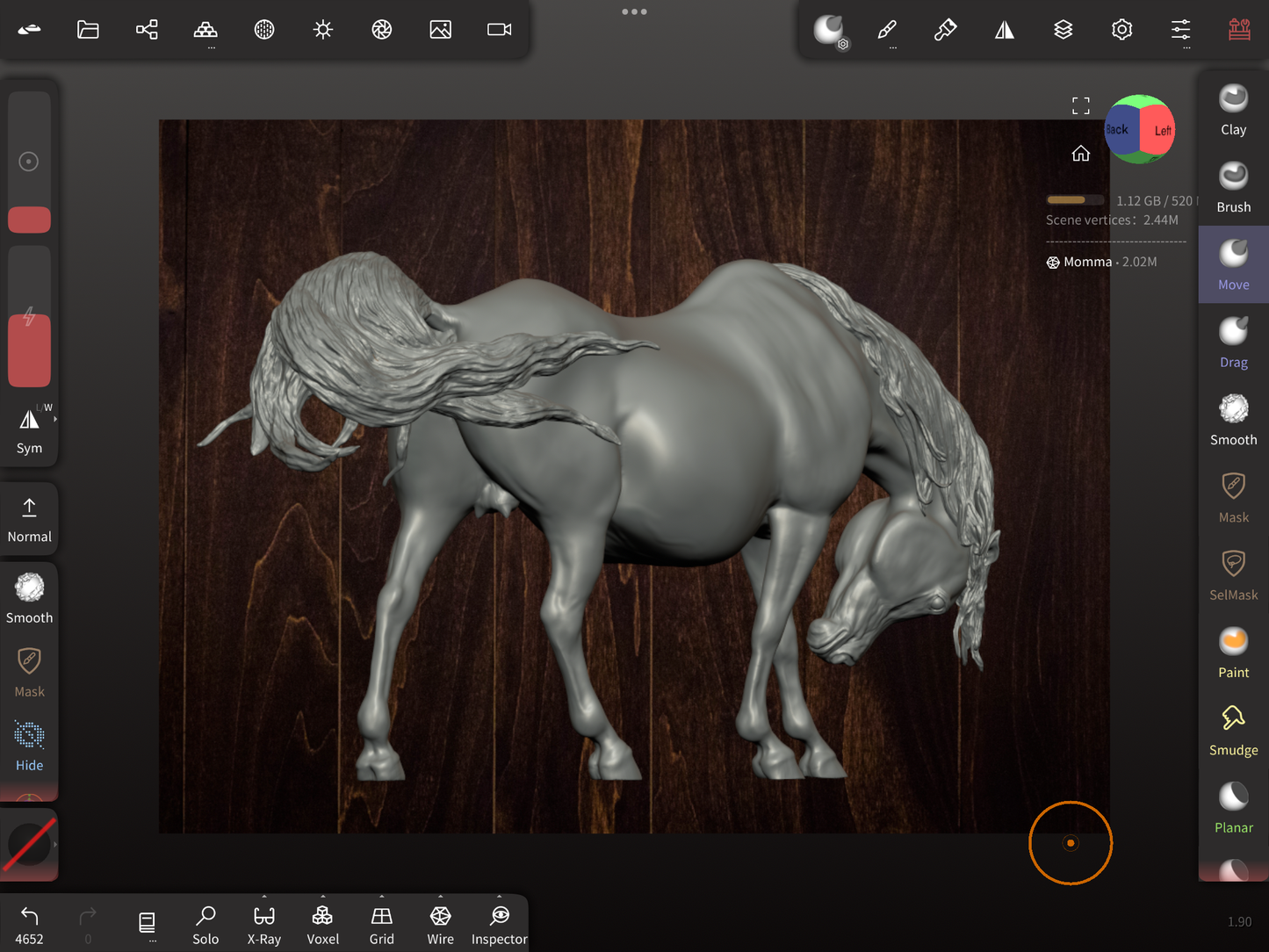Select the Planar tool

tap(1233, 808)
